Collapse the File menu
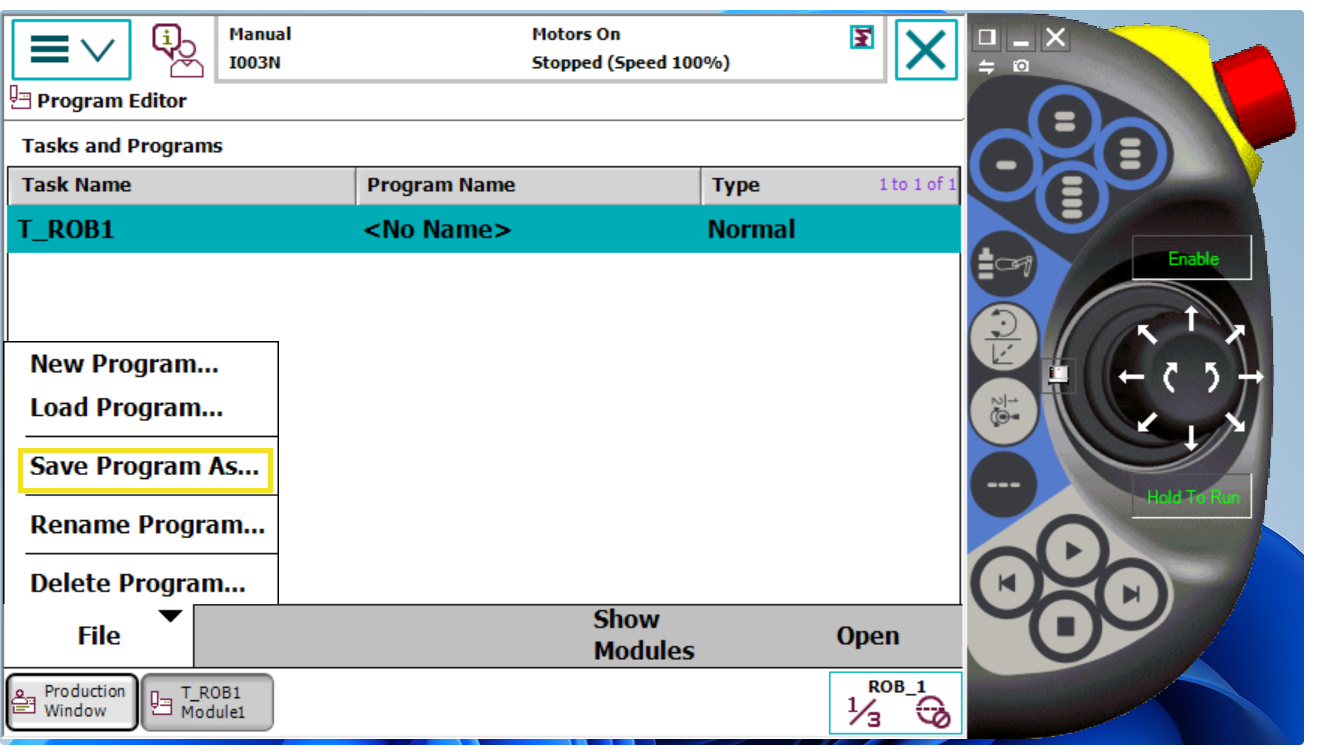Screen dimensions: 1324x755 point(99,635)
